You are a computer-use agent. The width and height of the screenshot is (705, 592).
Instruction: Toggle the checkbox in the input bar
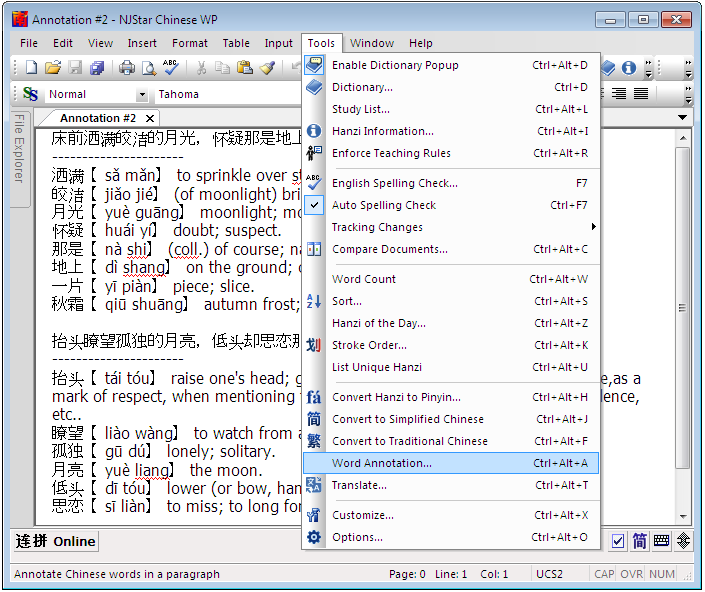(618, 541)
